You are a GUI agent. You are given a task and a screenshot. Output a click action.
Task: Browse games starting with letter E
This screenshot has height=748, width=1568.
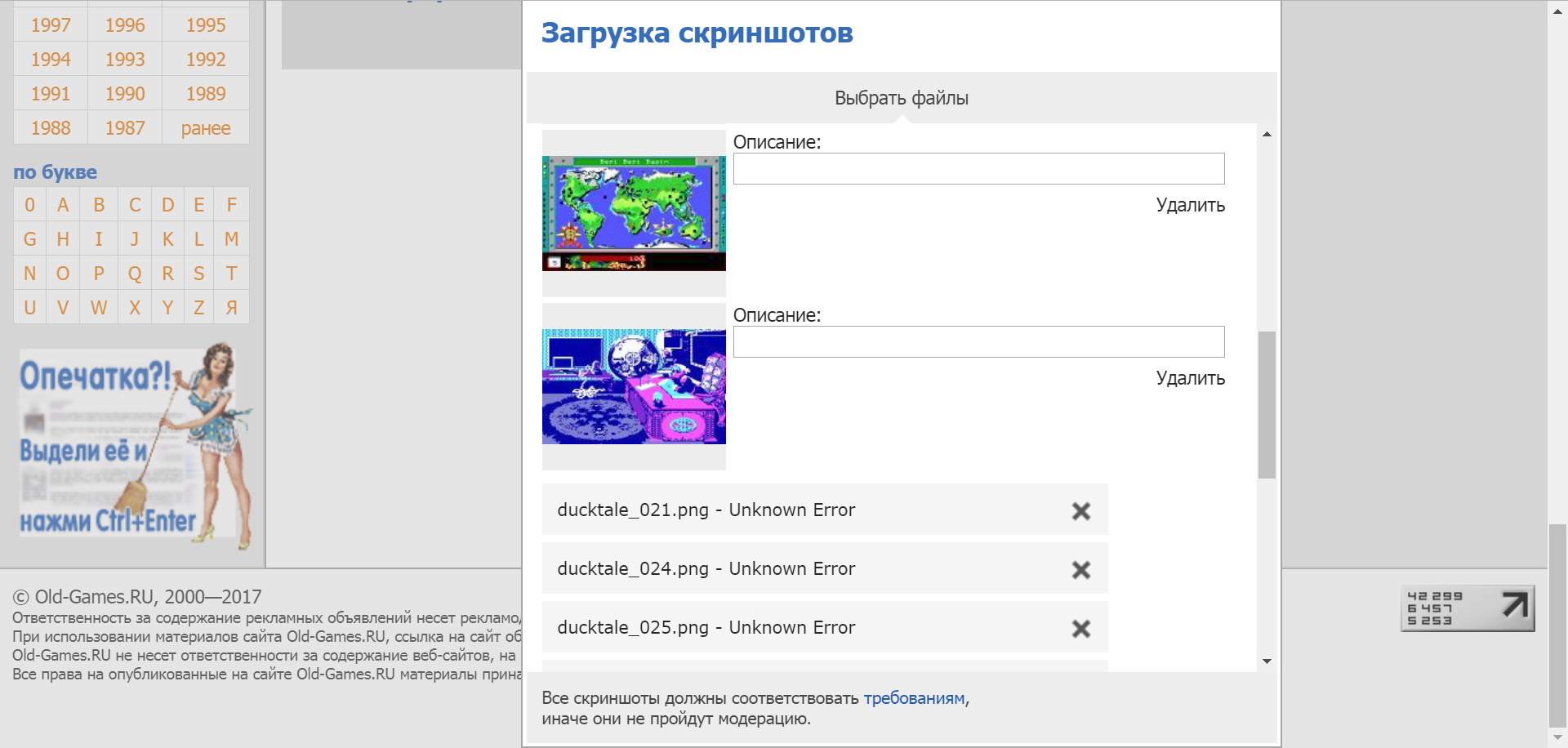[x=199, y=205]
